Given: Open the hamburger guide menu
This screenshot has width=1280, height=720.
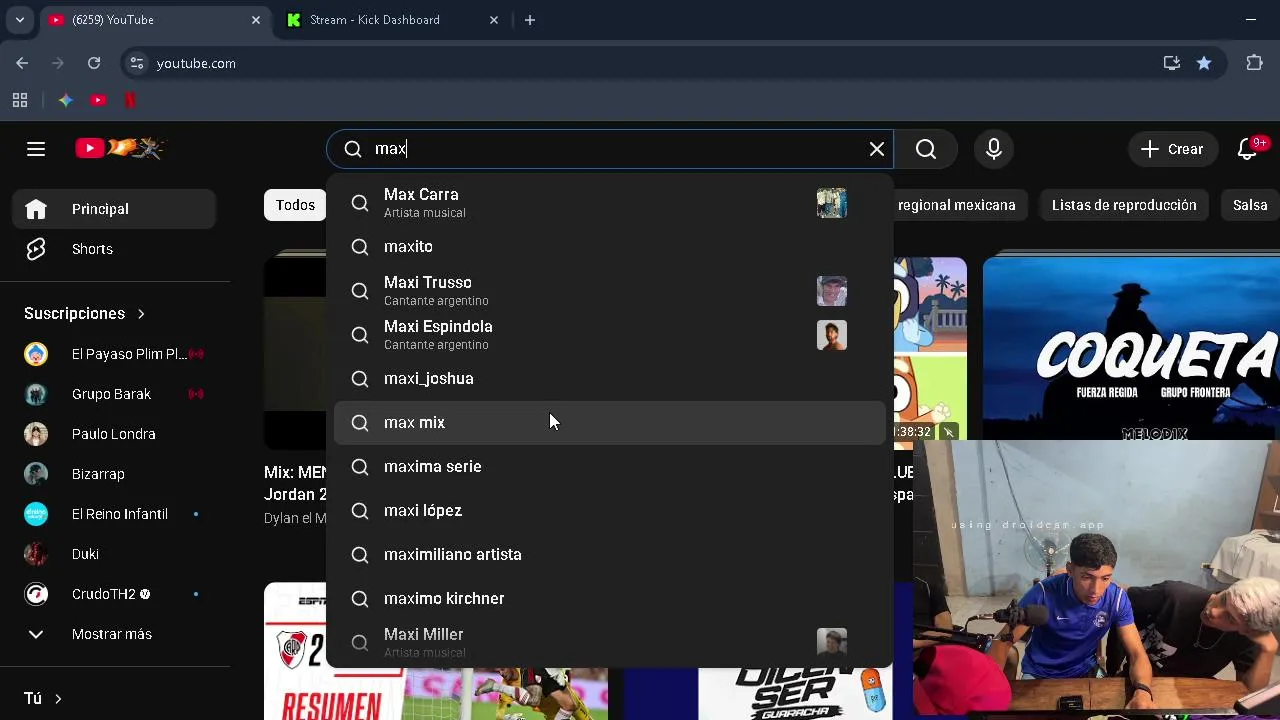Looking at the screenshot, I should [36, 149].
